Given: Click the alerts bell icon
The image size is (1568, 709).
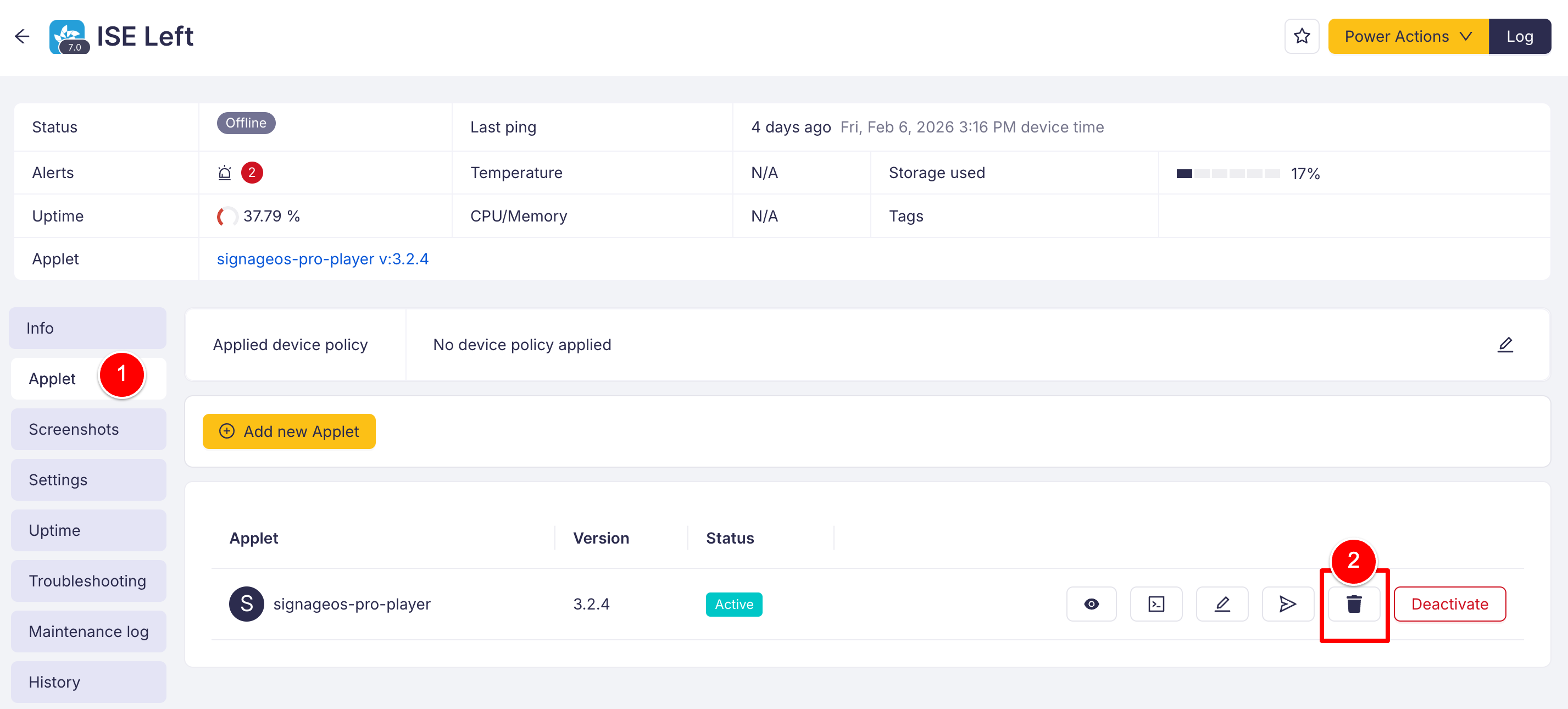Looking at the screenshot, I should tap(225, 173).
